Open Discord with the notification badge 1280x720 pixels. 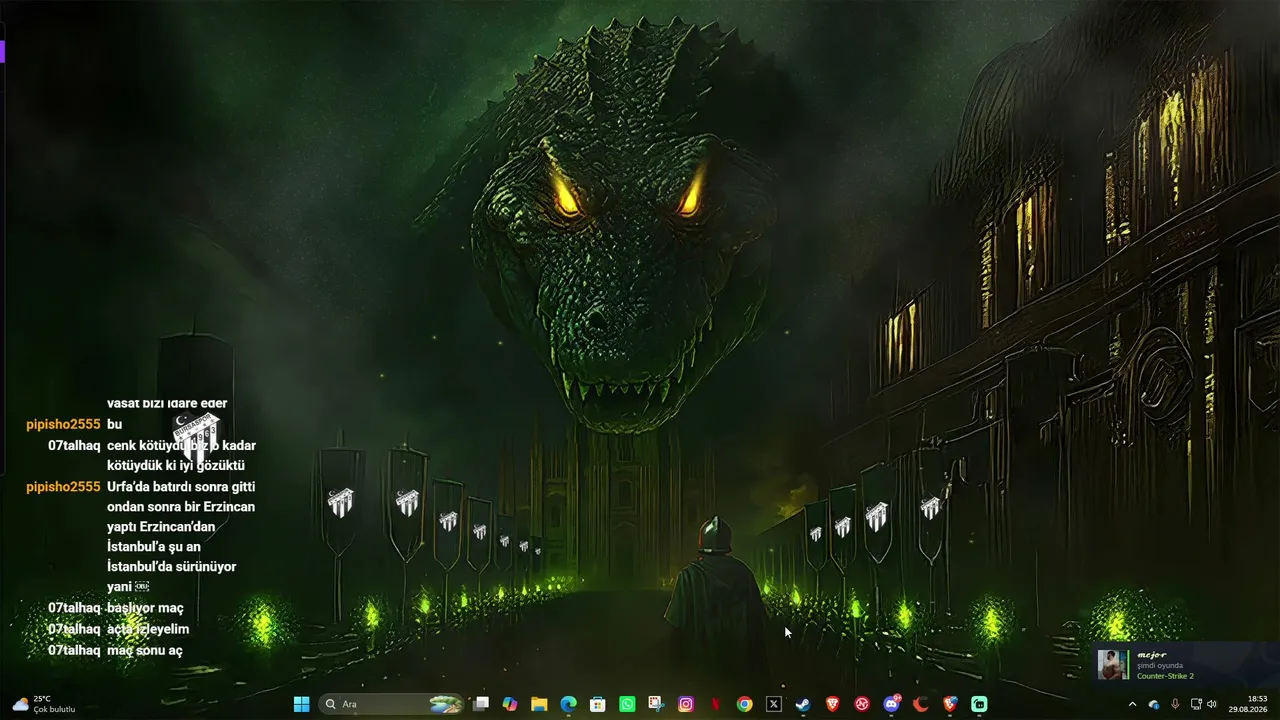tap(891, 704)
